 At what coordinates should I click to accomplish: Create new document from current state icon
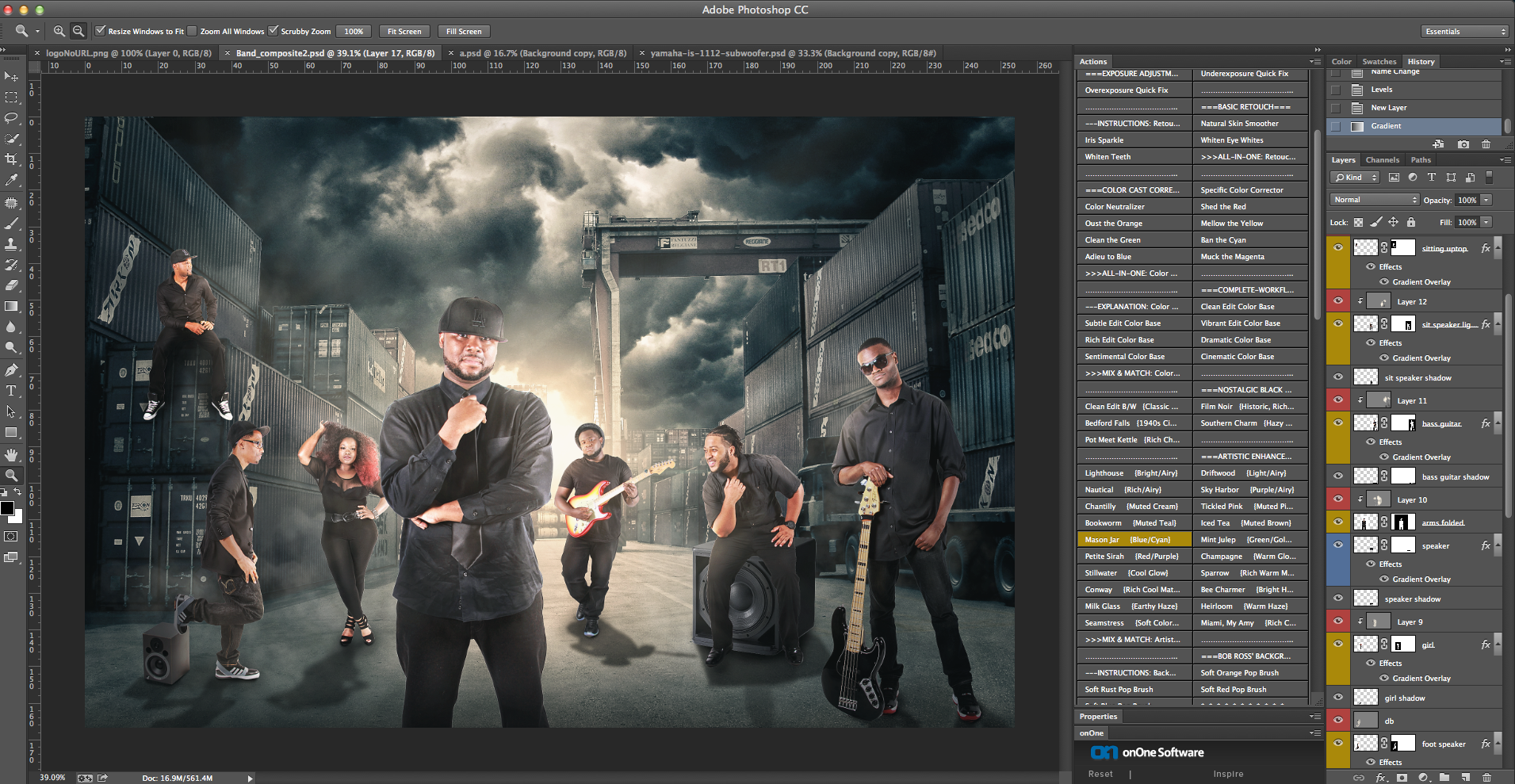click(x=1438, y=144)
